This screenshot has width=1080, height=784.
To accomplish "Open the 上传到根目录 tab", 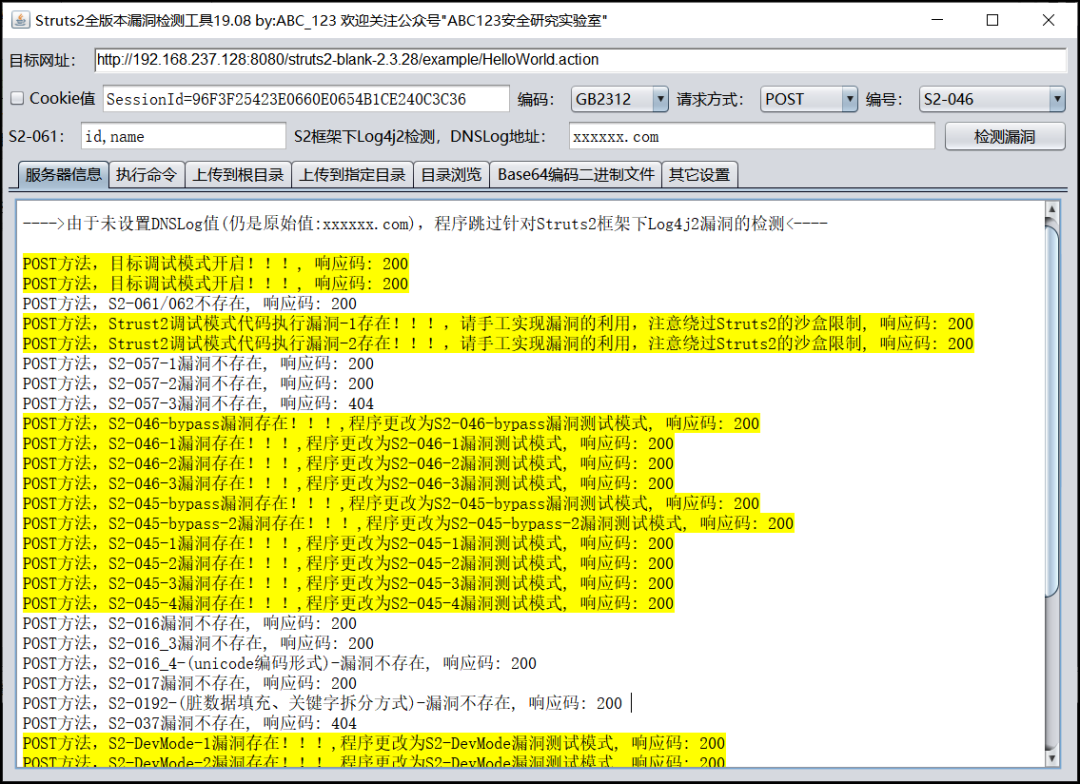I will tap(238, 175).
